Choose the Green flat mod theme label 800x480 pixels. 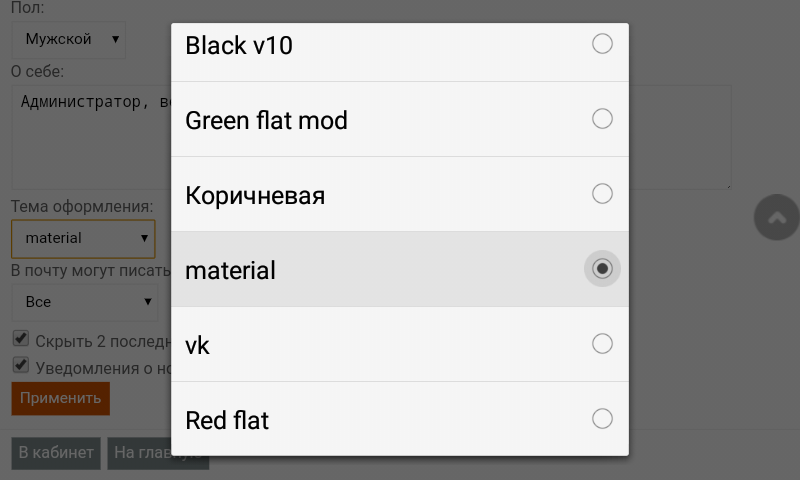[x=267, y=120]
